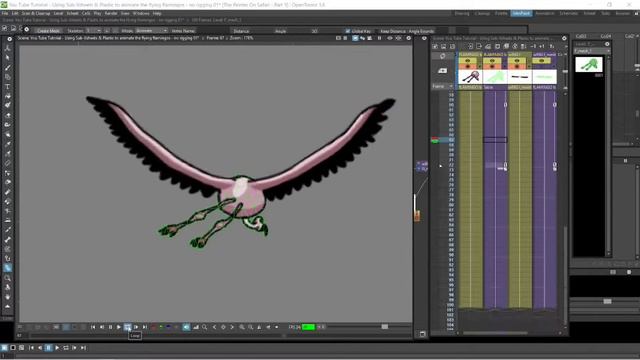Open the File menu

coord(5,13)
